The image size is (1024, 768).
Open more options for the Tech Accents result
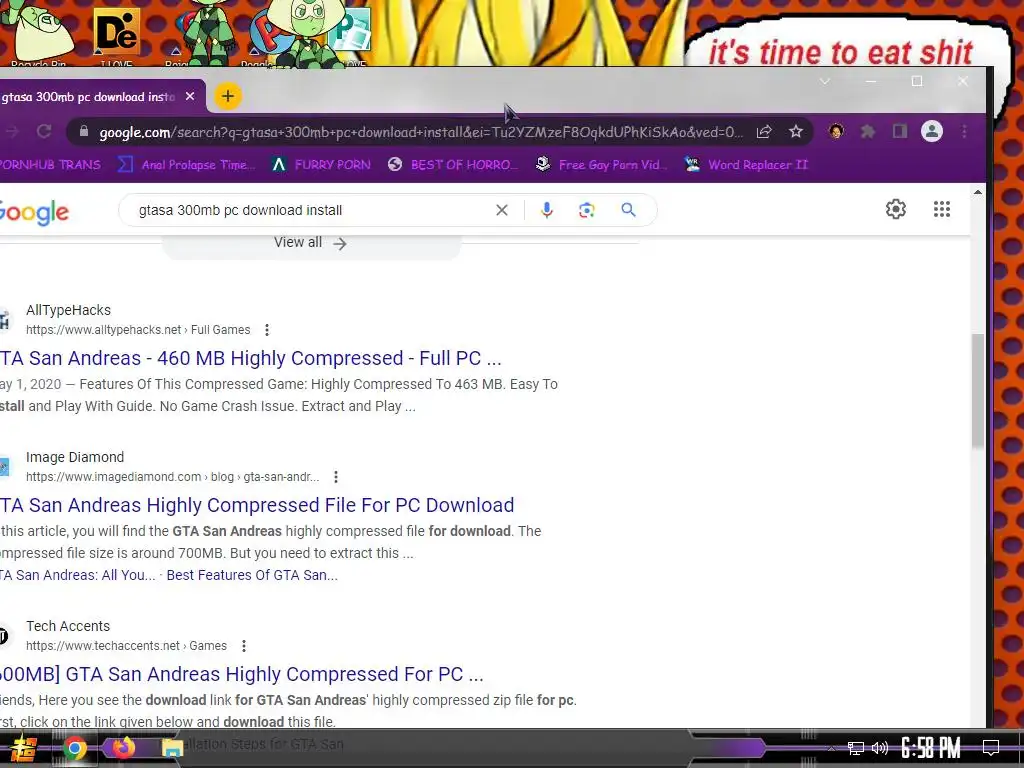click(x=244, y=647)
